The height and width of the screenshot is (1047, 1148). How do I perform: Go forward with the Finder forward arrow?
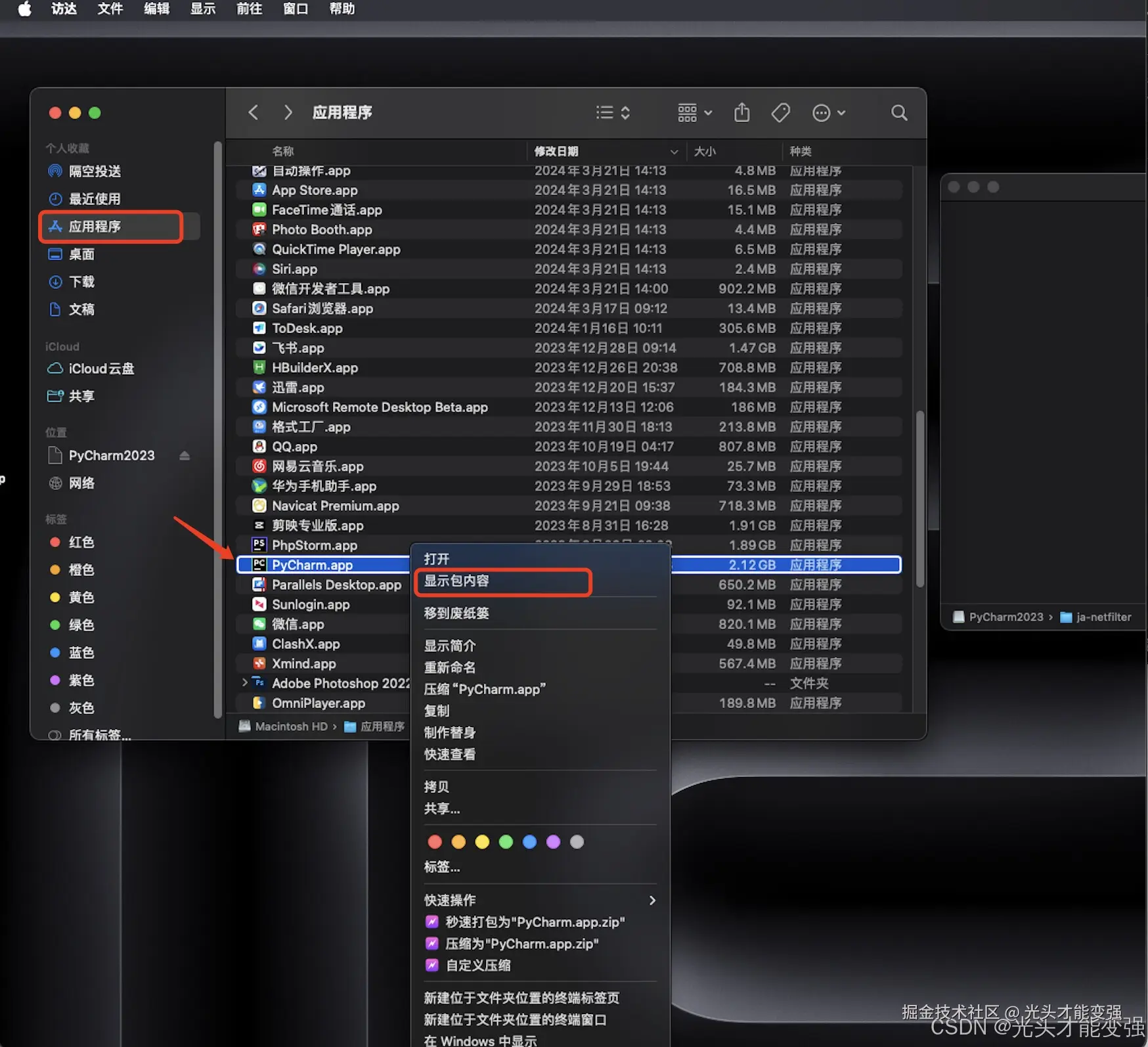[288, 112]
